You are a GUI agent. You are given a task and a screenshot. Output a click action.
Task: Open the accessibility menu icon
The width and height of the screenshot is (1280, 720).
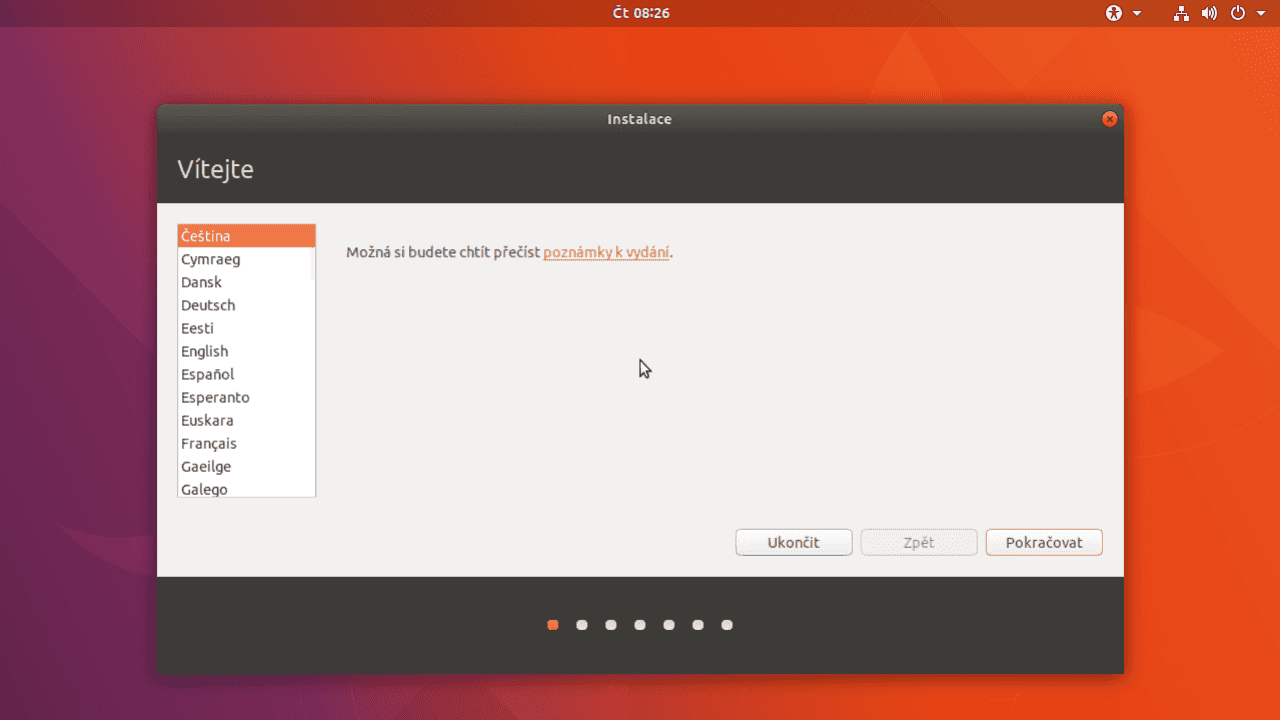point(1114,13)
